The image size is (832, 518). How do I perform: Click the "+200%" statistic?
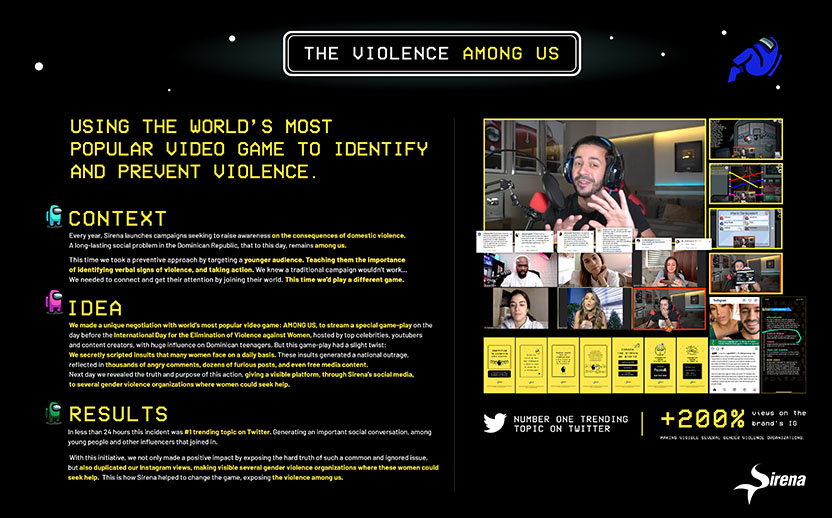703,419
